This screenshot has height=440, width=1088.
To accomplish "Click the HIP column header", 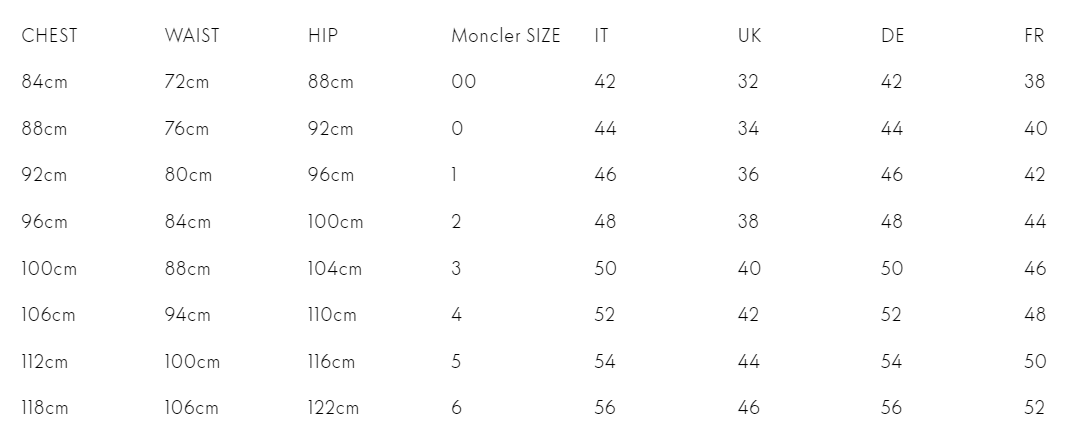I will 323,35.
